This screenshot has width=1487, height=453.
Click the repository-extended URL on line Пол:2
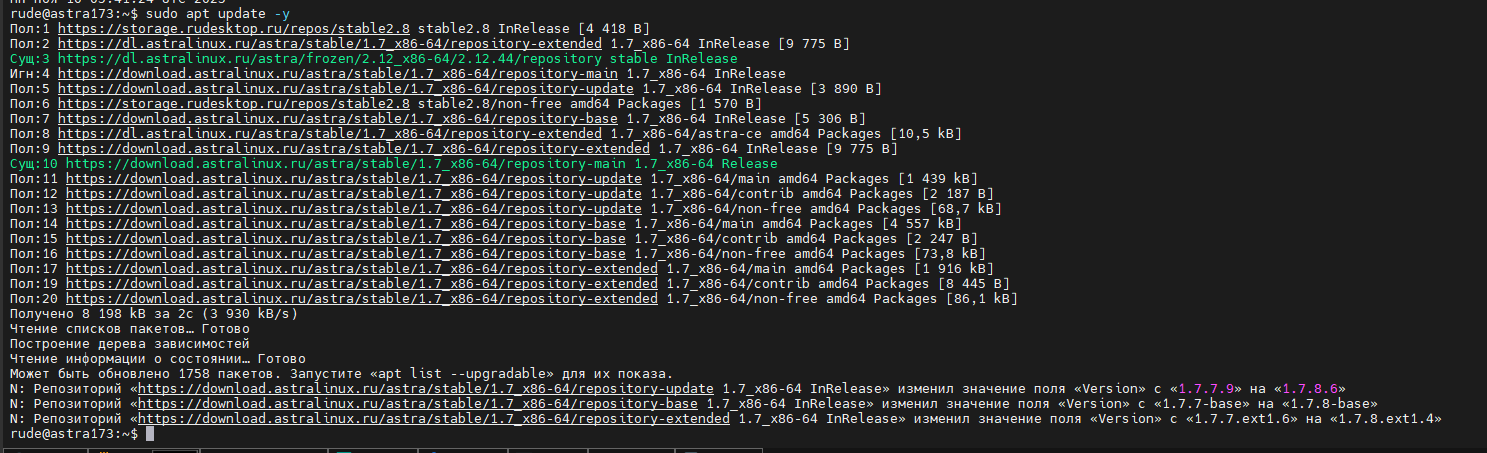329,44
